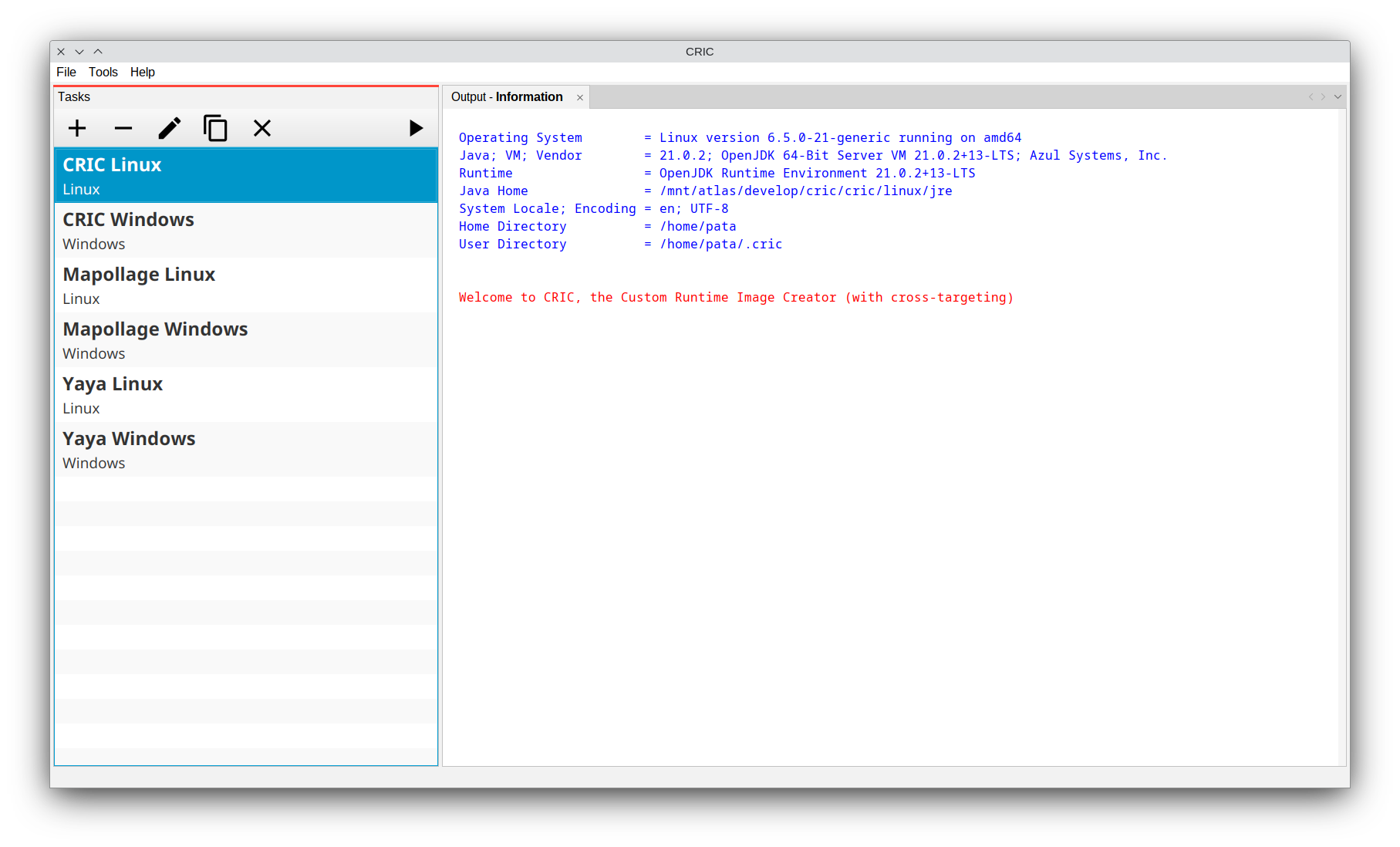This screenshot has height=847, width=1400.
Task: Open the Help menu
Action: point(143,72)
